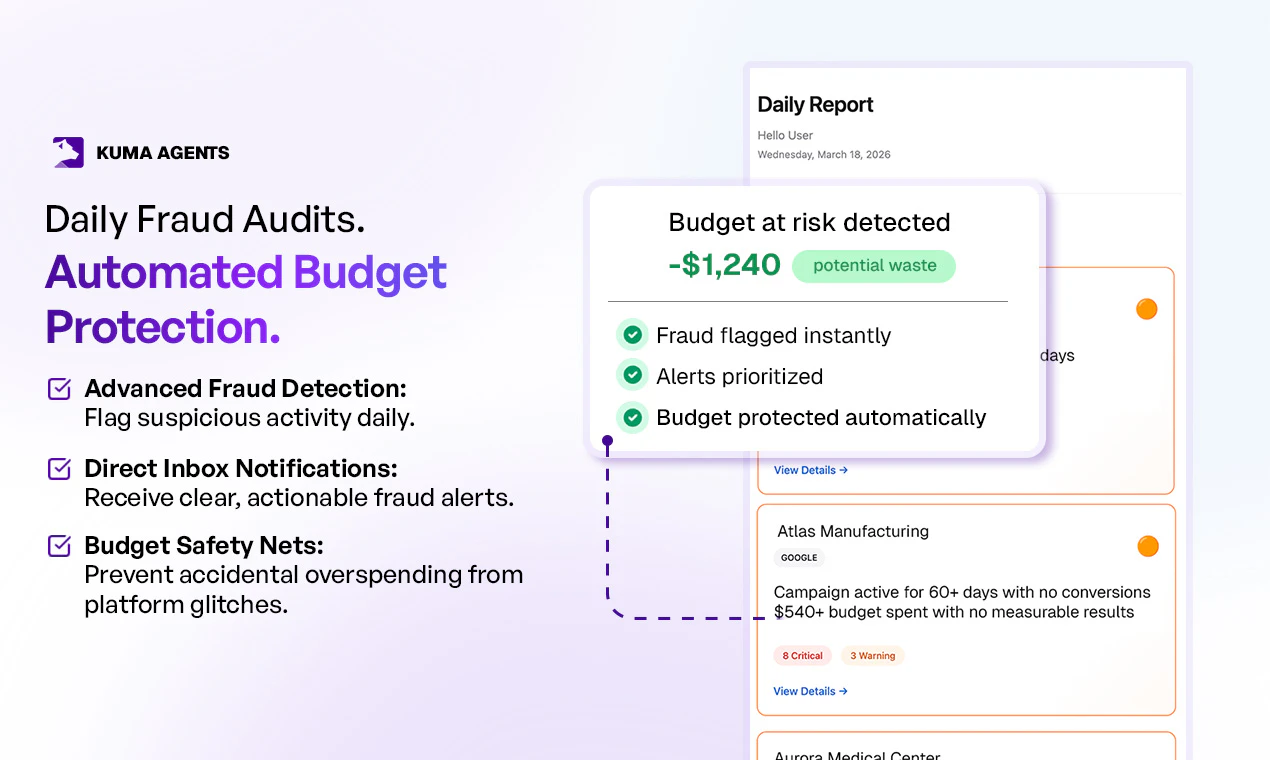1270x760 pixels.
Task: Click the orange status dot on Atlas Manufacturing card
Action: (x=1147, y=546)
